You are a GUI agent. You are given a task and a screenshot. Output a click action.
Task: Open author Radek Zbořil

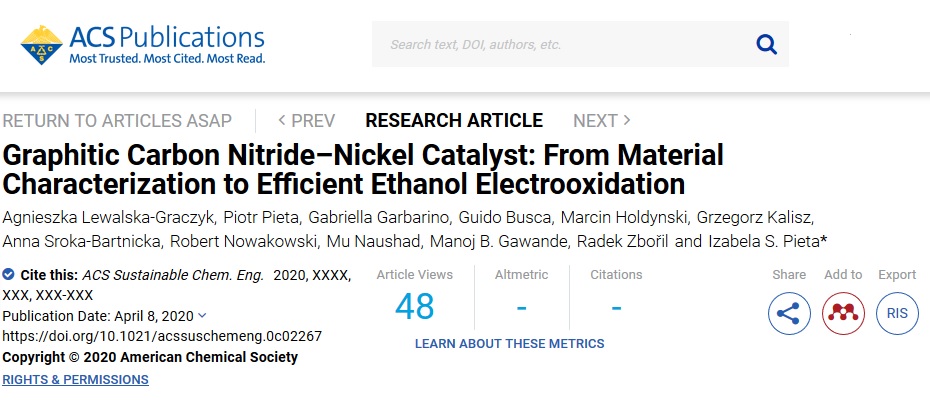click(639, 242)
